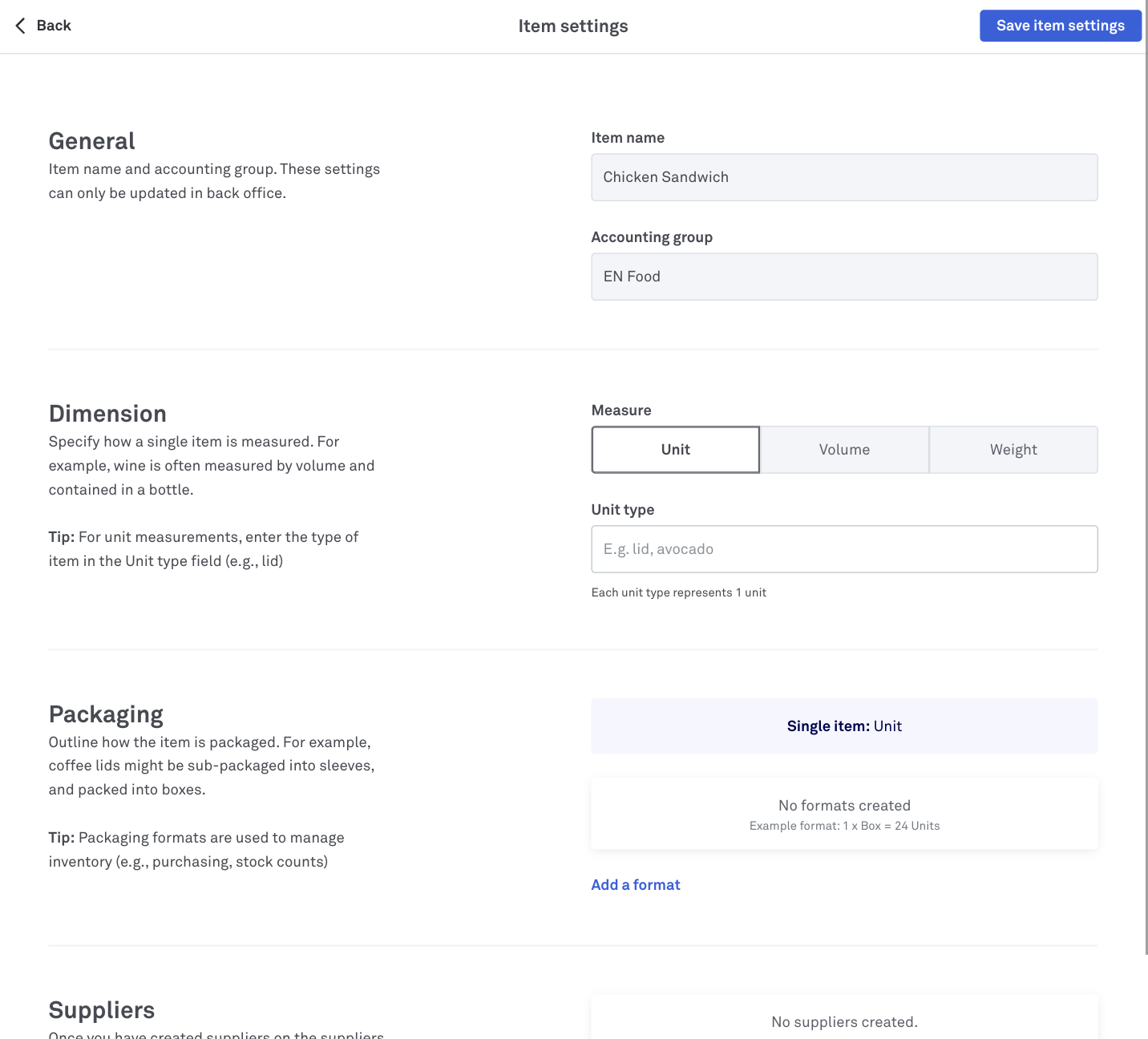Switch the measure to Volume
Viewport: 1148px width, 1039px height.
pos(844,450)
